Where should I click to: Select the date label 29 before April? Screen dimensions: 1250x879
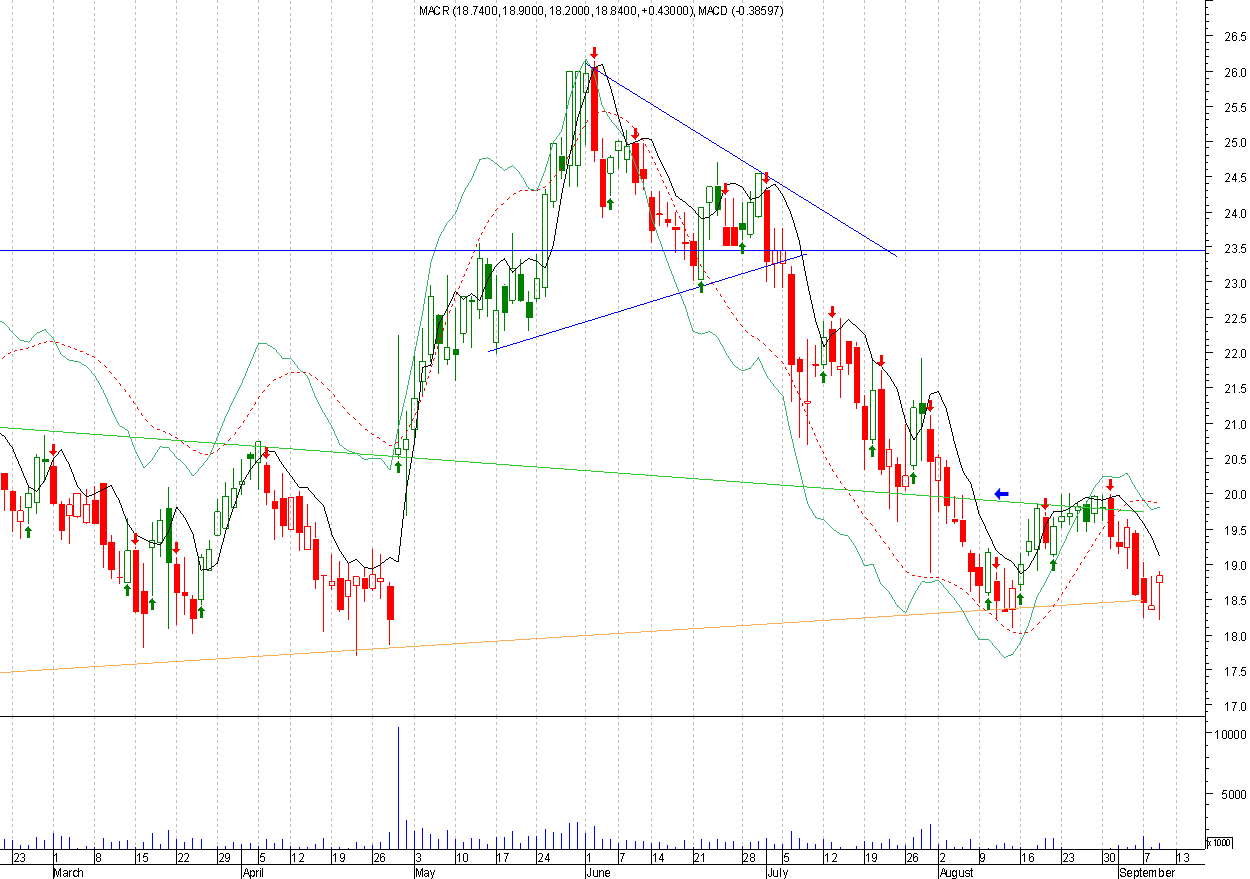coord(225,858)
